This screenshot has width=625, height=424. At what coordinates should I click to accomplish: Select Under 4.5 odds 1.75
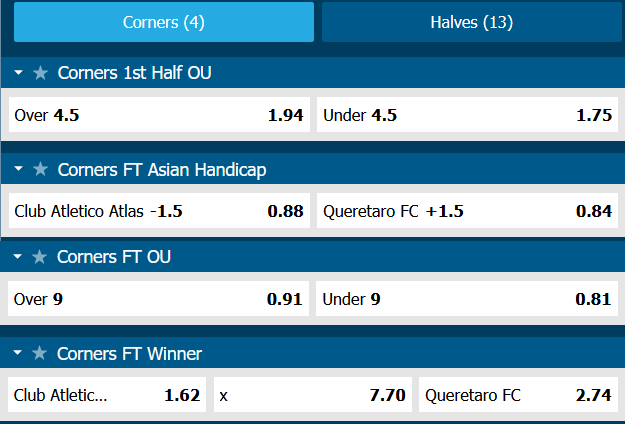pyautogui.click(x=467, y=115)
